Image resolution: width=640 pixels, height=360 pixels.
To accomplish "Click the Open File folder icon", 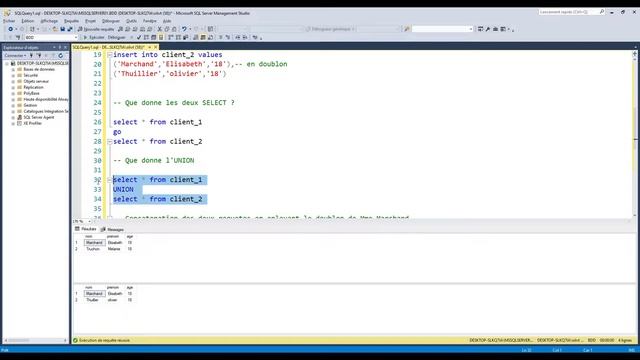I will pyautogui.click(x=55, y=29).
